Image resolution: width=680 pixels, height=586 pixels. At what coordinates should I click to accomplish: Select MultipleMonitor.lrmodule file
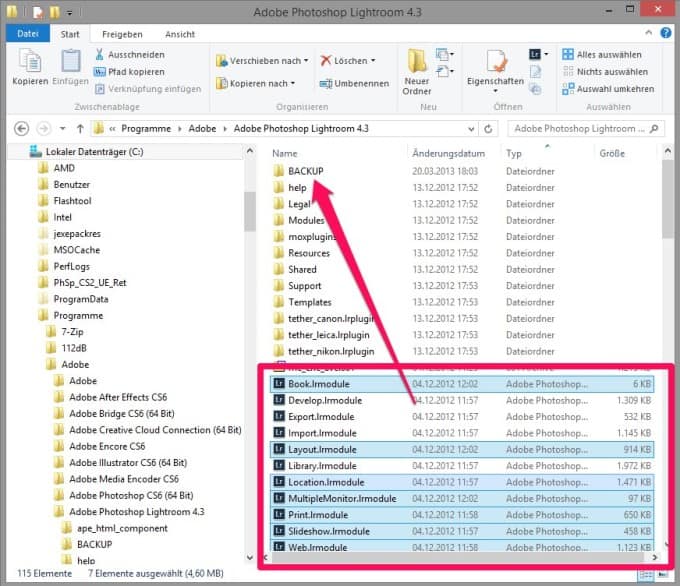[x=462, y=499]
